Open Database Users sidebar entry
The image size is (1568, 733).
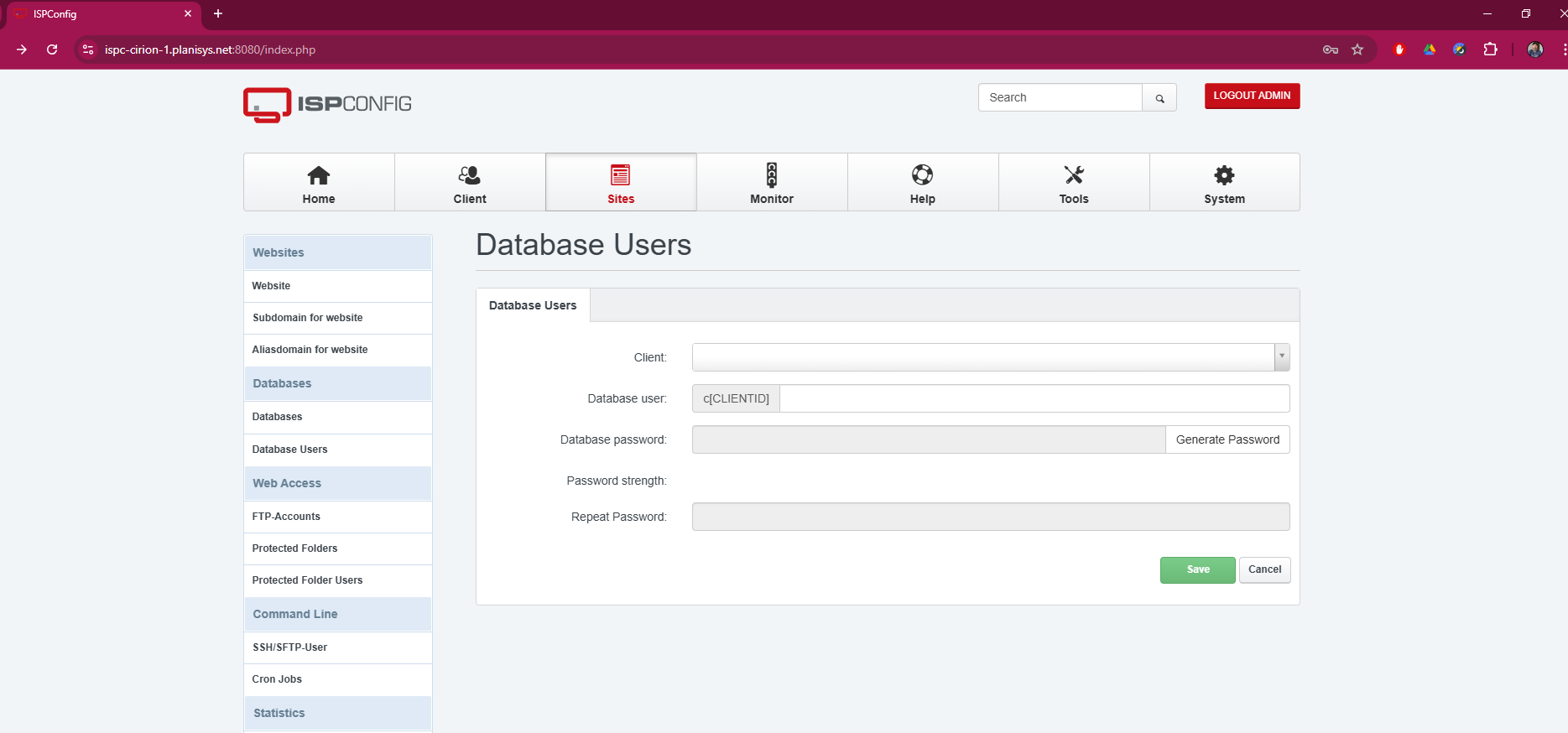(338, 450)
